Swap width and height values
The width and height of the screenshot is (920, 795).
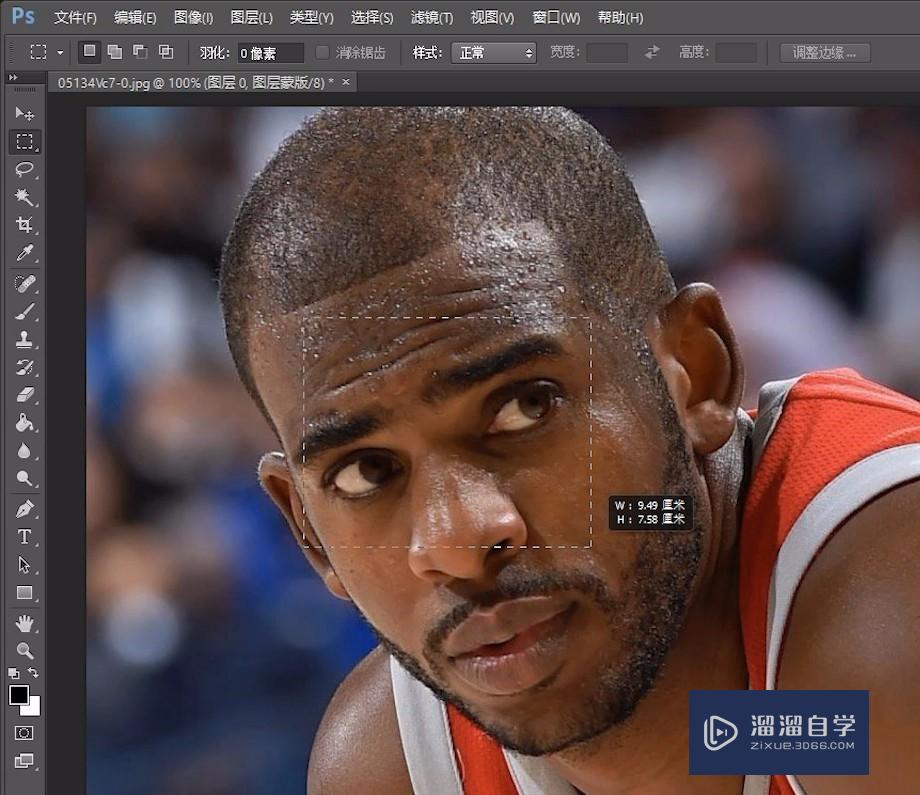point(652,53)
